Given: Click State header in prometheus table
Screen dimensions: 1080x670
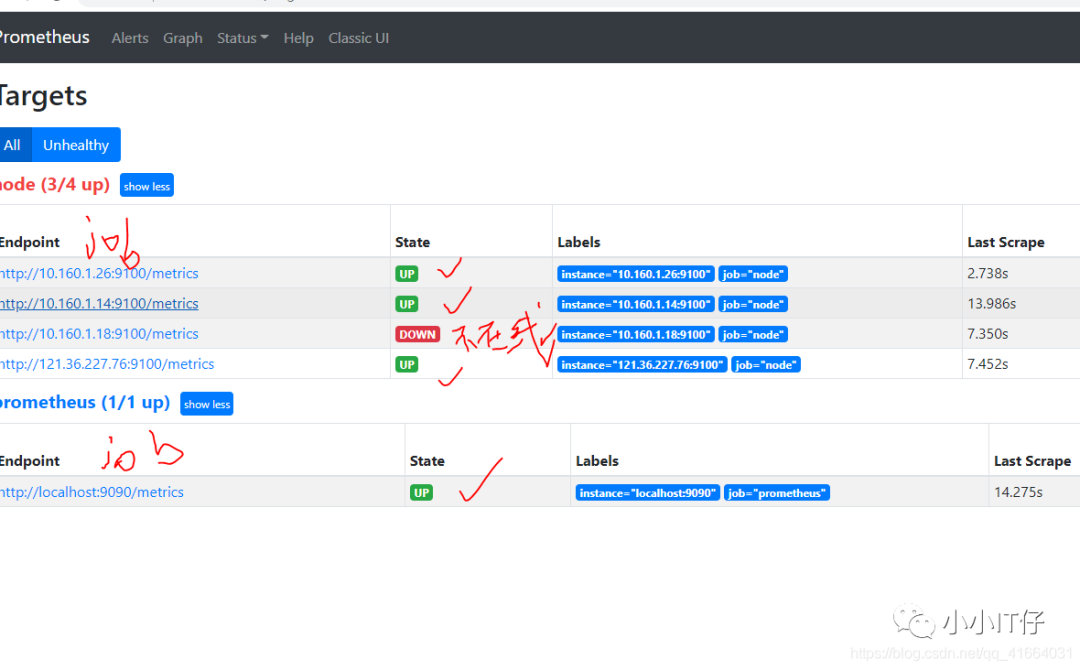Looking at the screenshot, I should coord(427,461).
